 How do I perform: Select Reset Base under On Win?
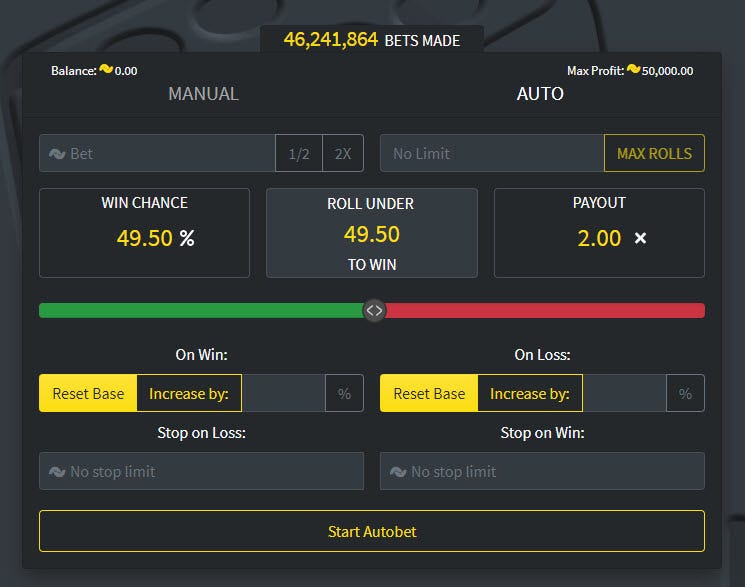(88, 393)
